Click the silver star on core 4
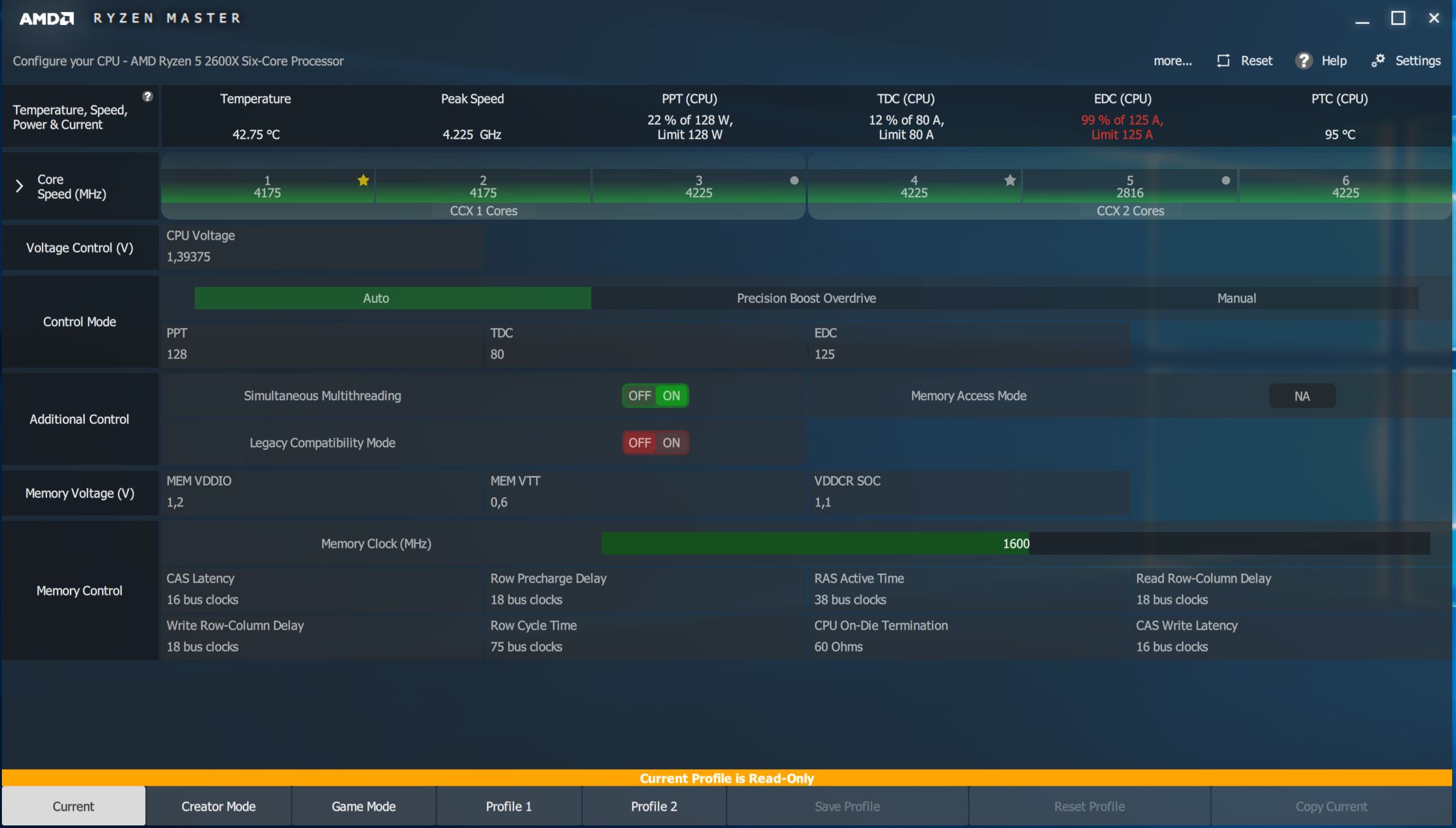 1010,181
